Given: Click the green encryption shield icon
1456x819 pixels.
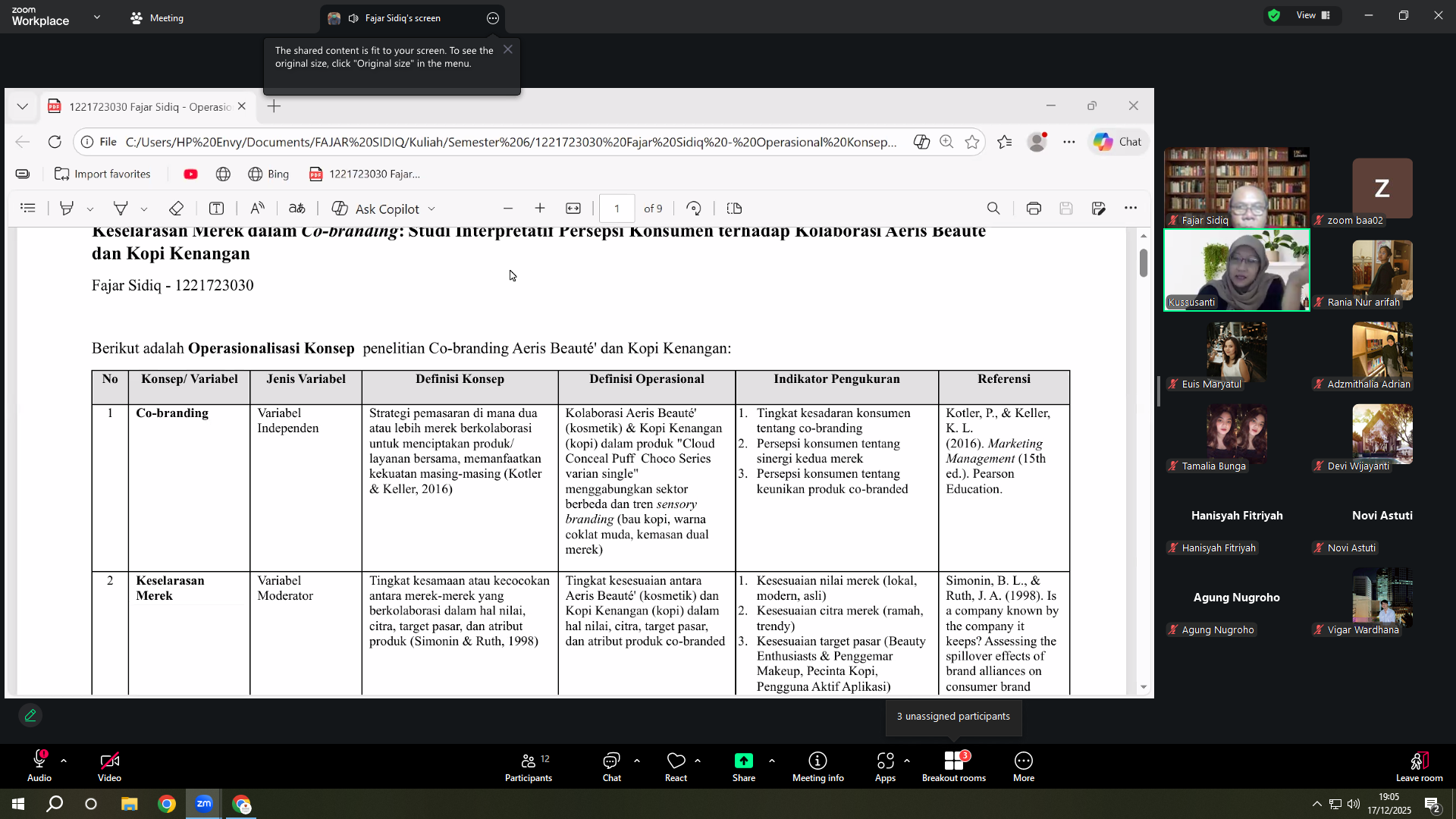Looking at the screenshot, I should (1274, 15).
